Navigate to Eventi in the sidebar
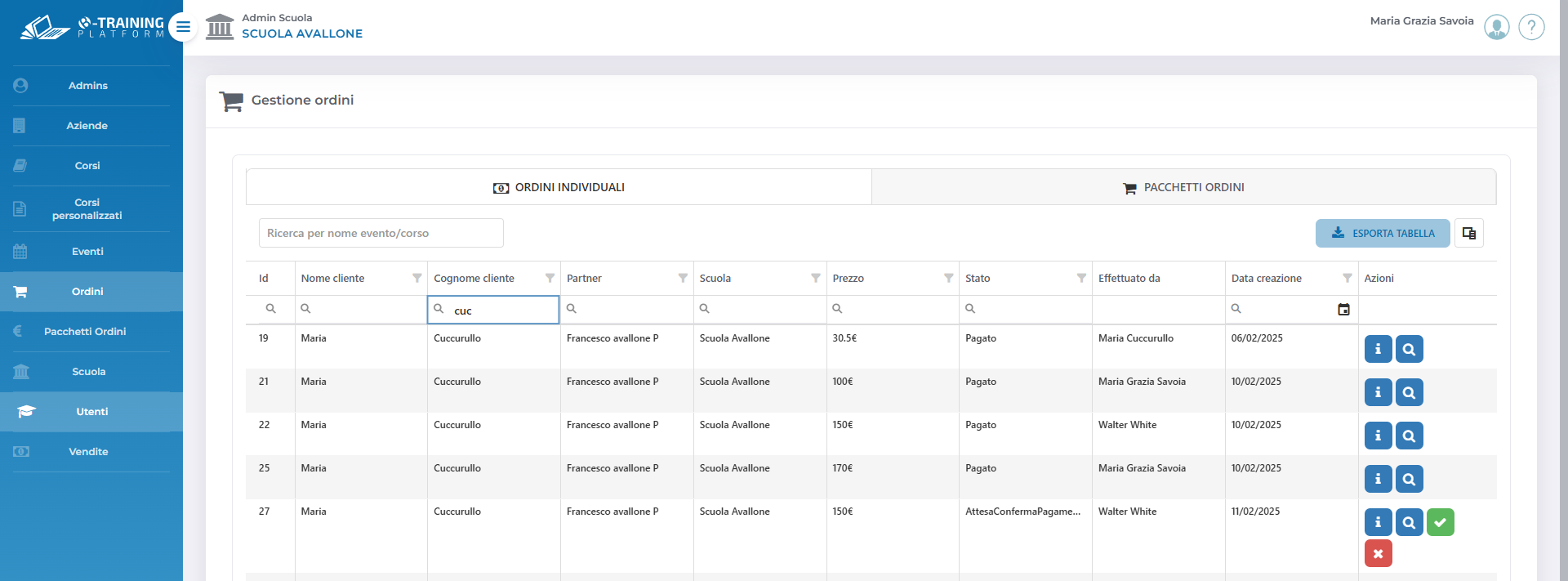 91,252
